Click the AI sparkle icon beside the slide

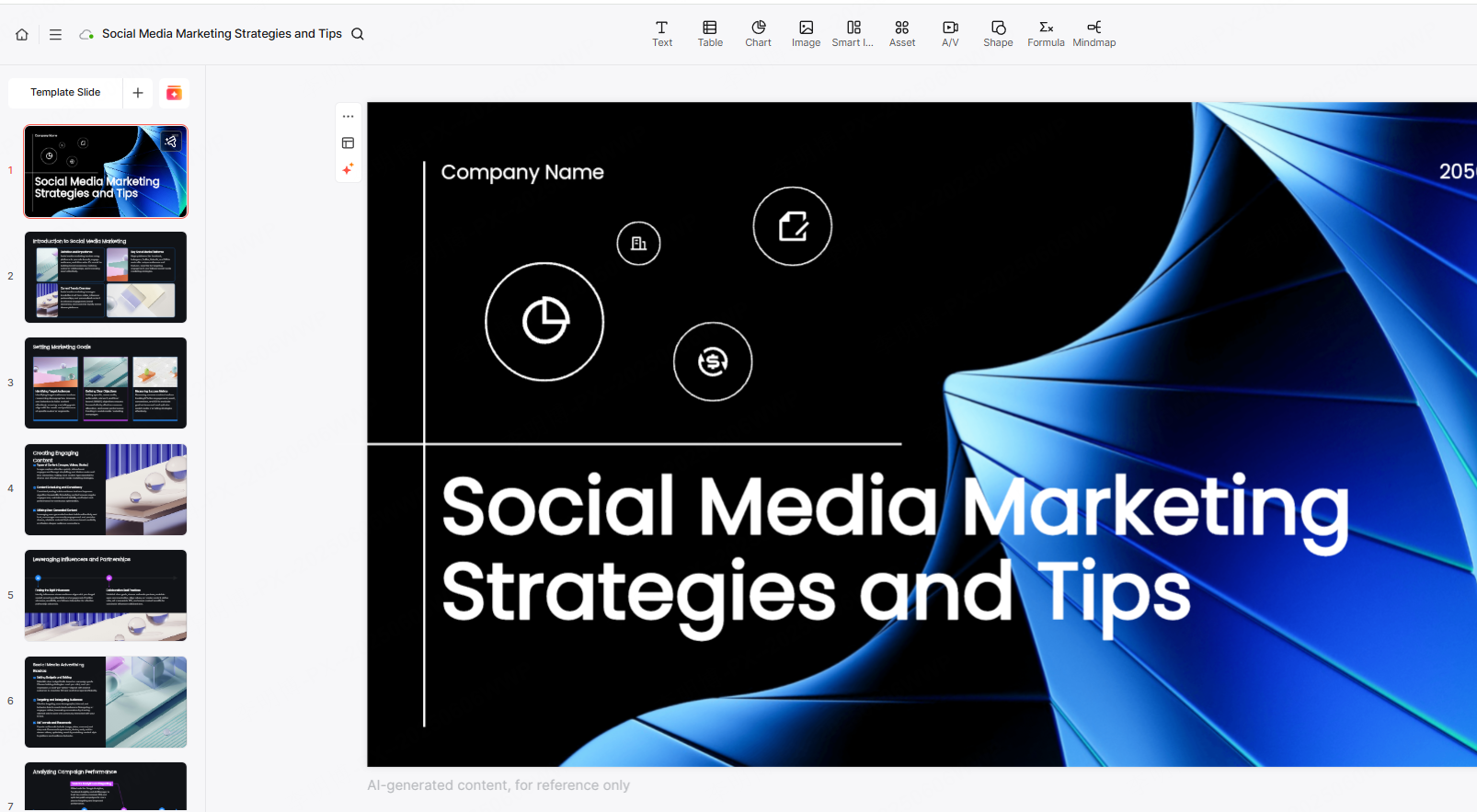(348, 169)
